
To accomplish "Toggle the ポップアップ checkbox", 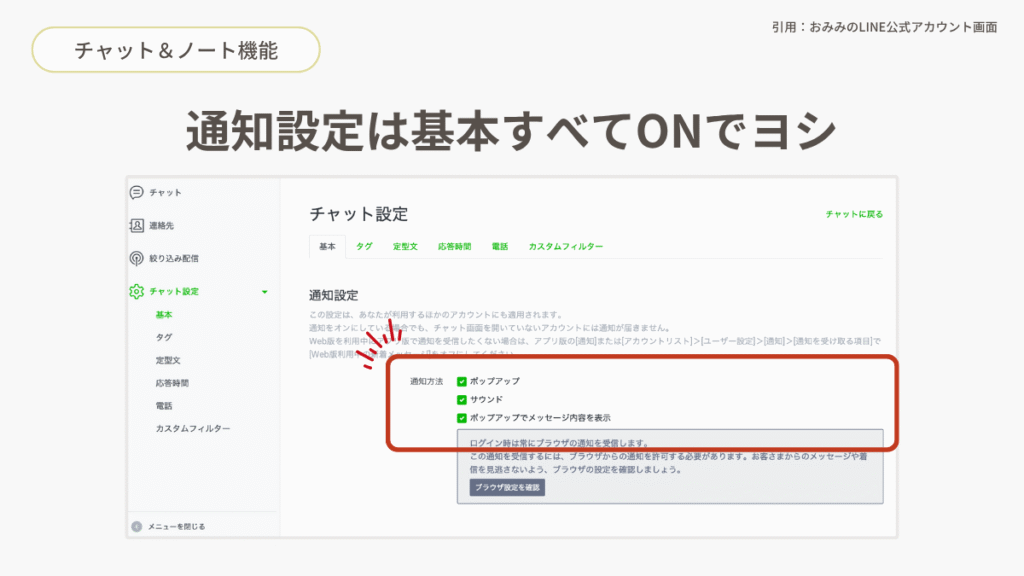I will click(462, 381).
